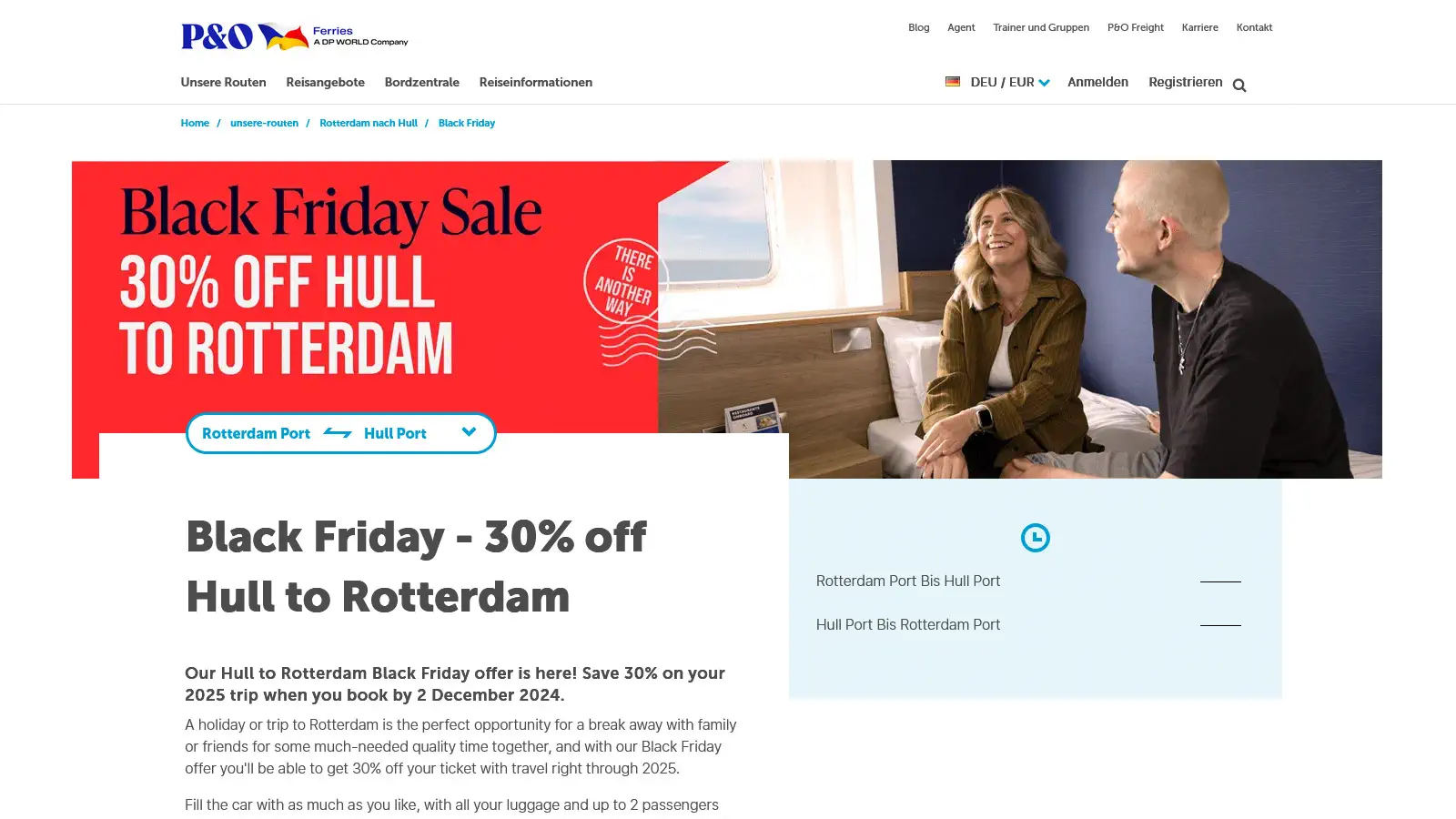Open the Rotterdam nach Hull breadcrumb
The image size is (1456, 819).
tap(369, 123)
